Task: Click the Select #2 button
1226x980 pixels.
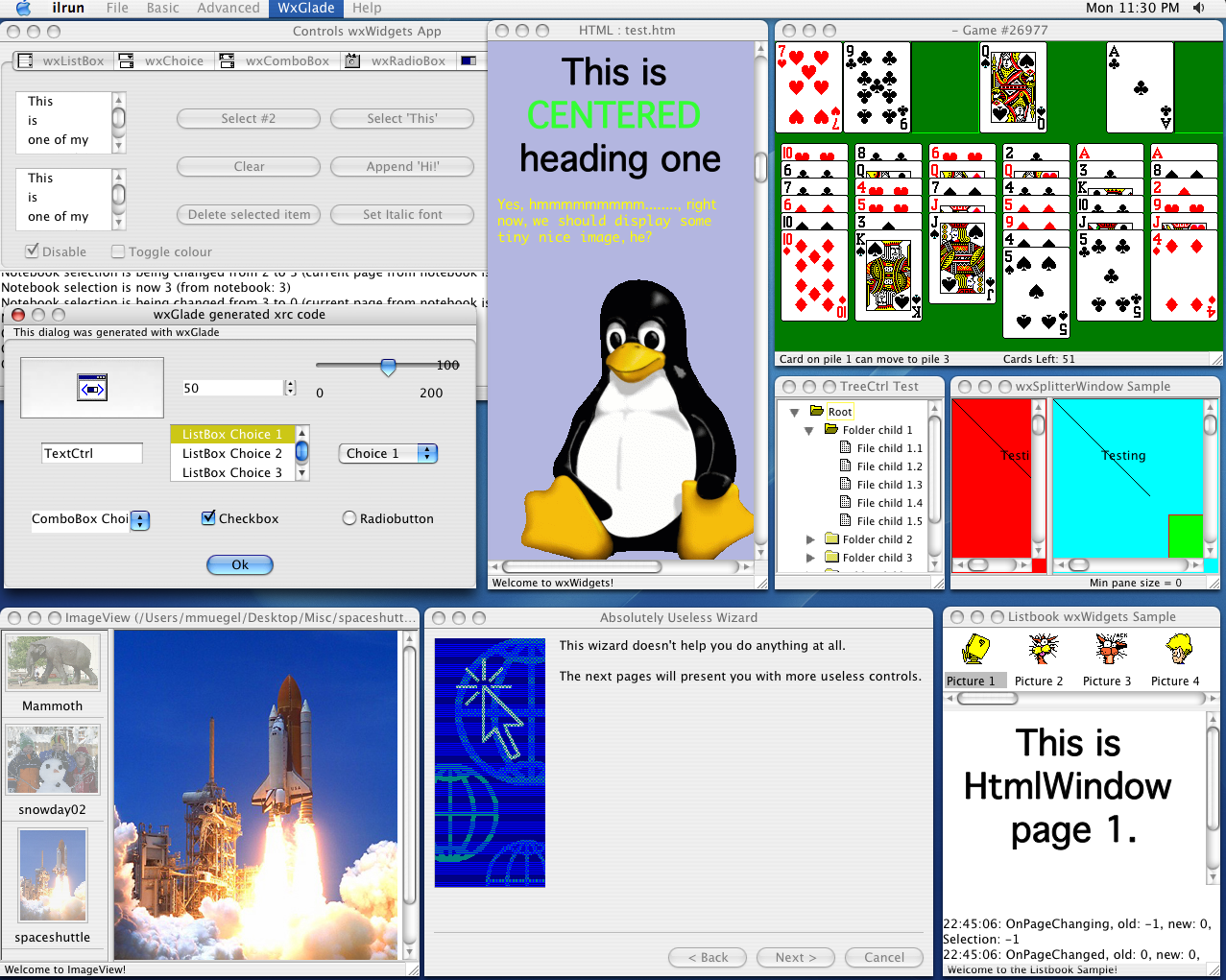Action: tap(249, 119)
